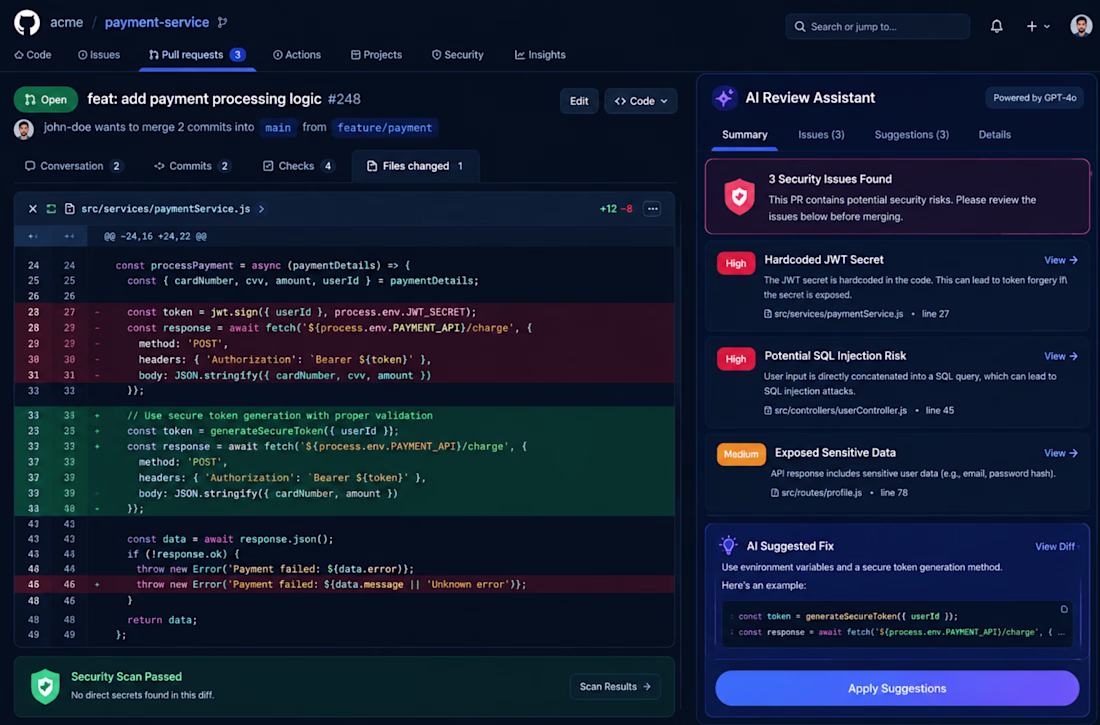Switch to the Issues repository tab
The image size is (1100, 725).
[99, 55]
